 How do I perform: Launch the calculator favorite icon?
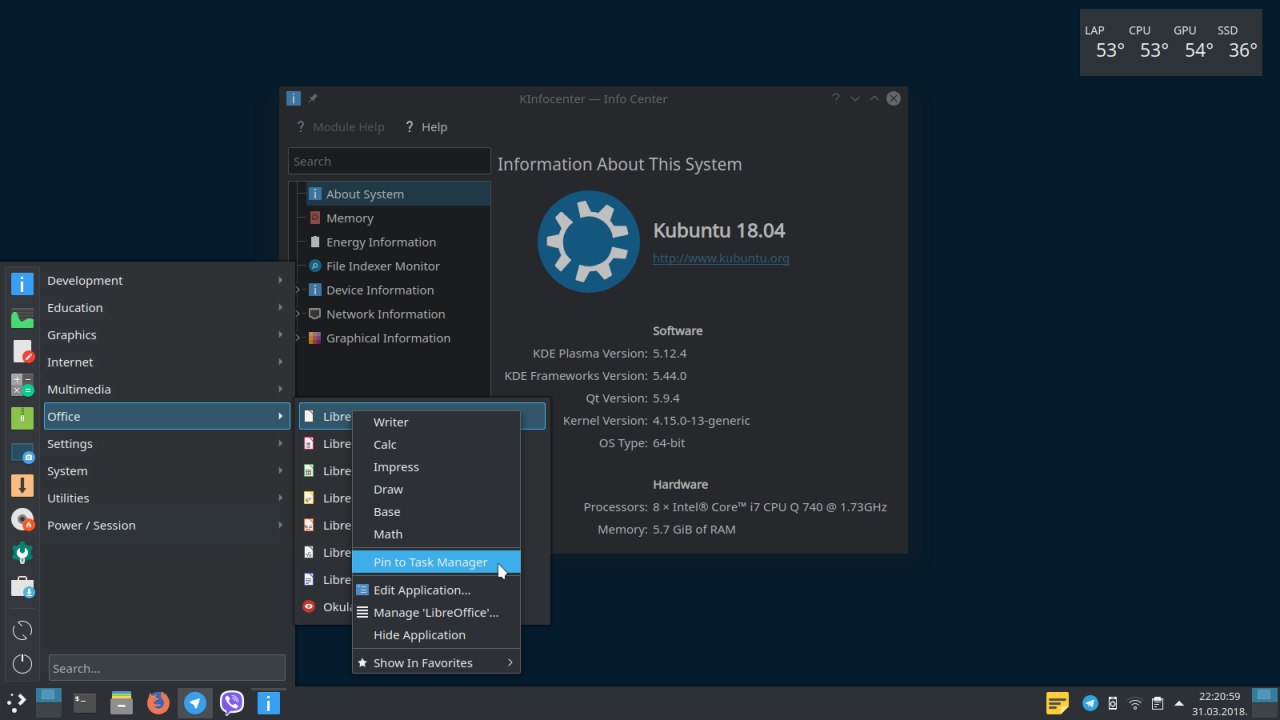(22, 385)
